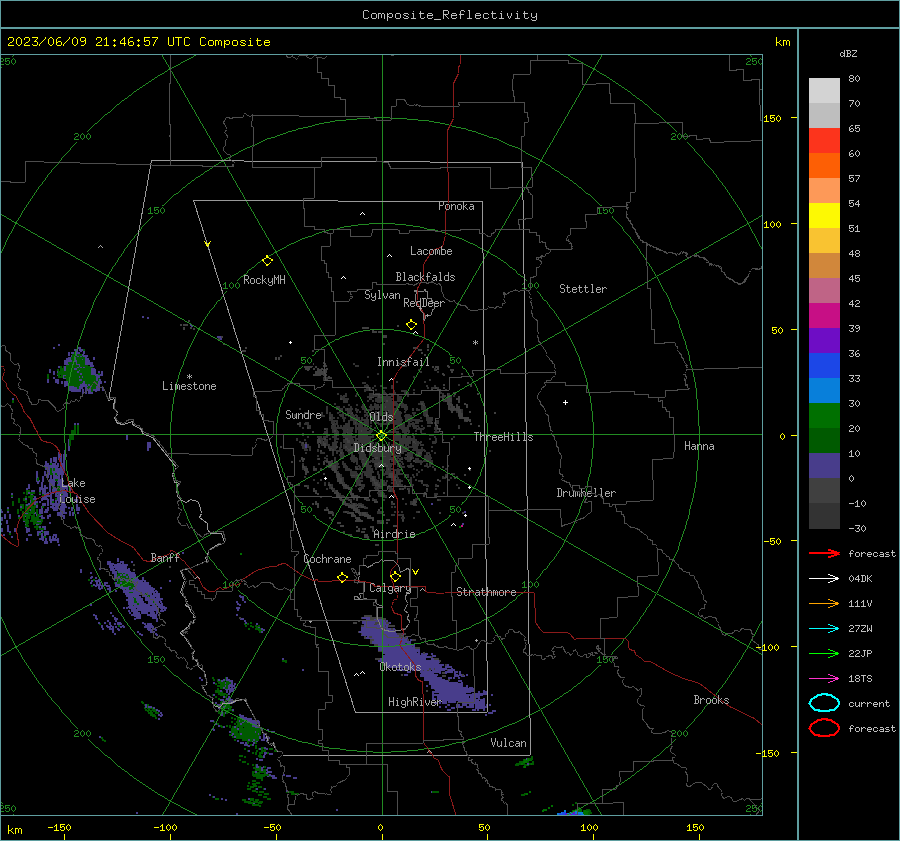Click the Banff town label

click(x=165, y=557)
